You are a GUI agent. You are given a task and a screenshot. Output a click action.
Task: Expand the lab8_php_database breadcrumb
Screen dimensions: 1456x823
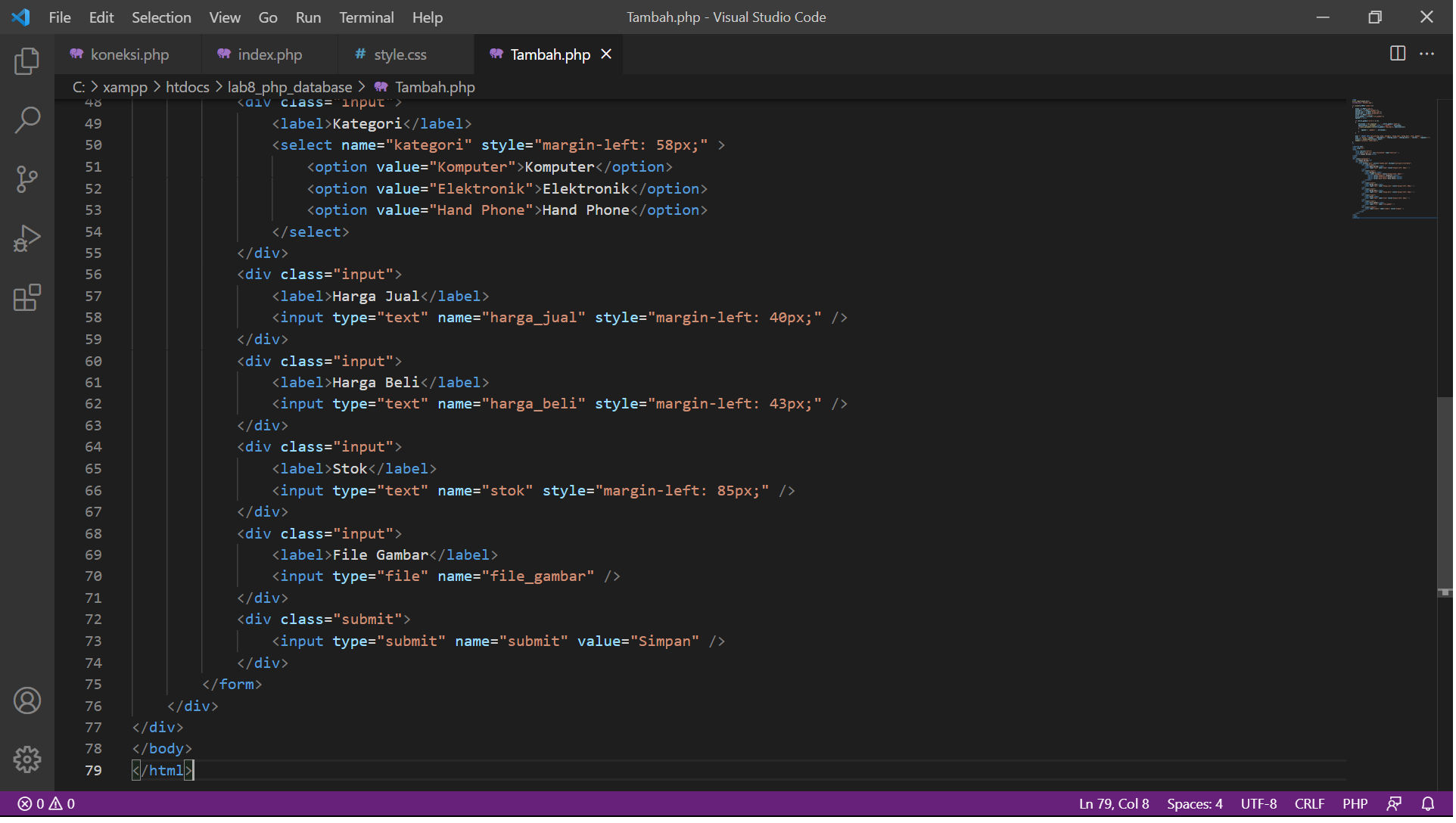coord(290,87)
